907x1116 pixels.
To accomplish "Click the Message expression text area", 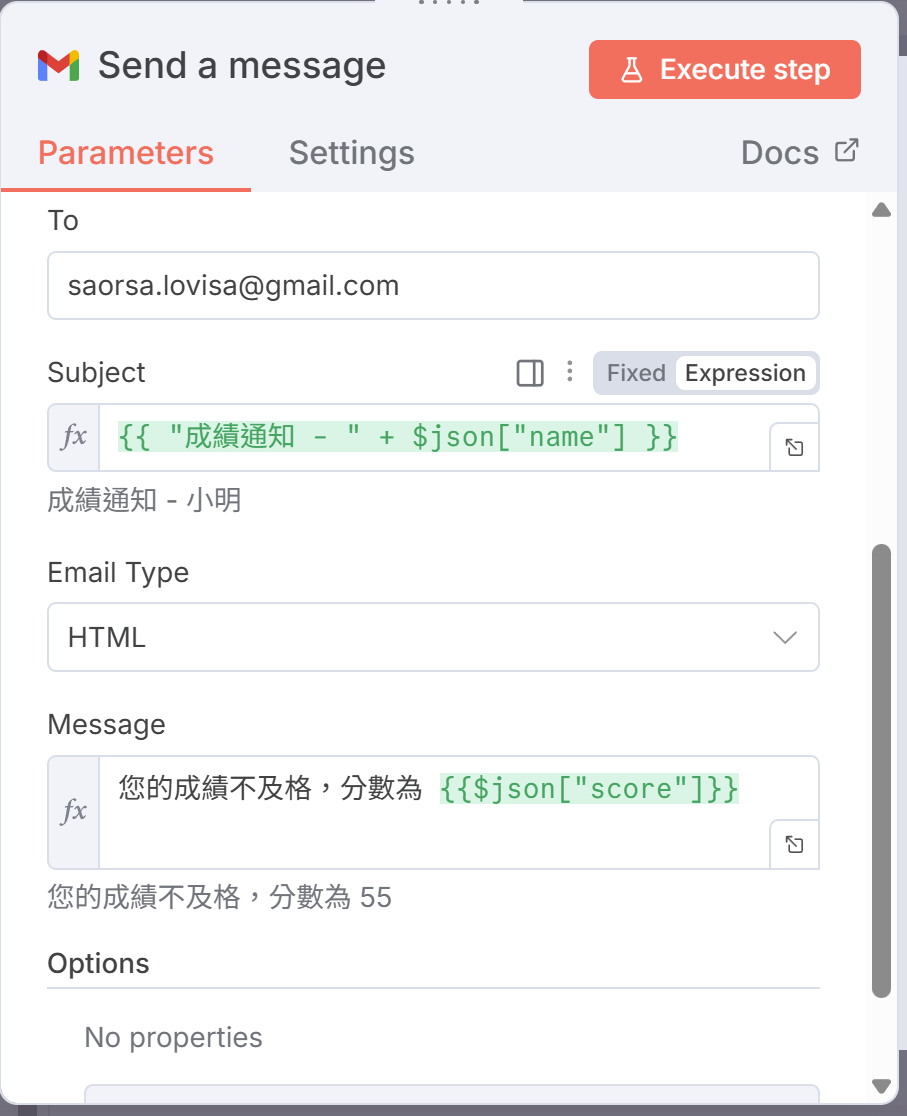I will [x=430, y=810].
